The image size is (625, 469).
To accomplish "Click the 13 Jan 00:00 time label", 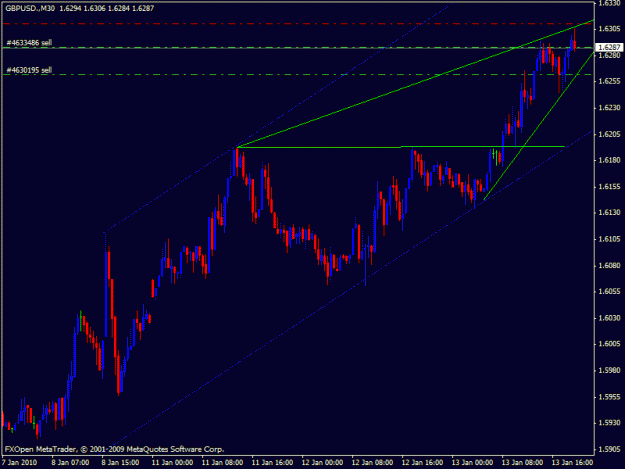I will (x=472, y=463).
